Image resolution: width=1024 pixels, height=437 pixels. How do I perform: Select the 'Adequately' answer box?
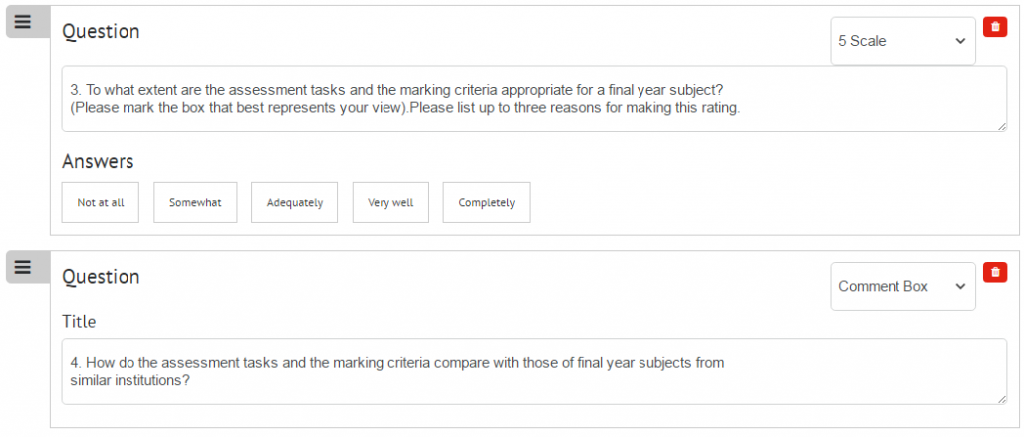(295, 202)
